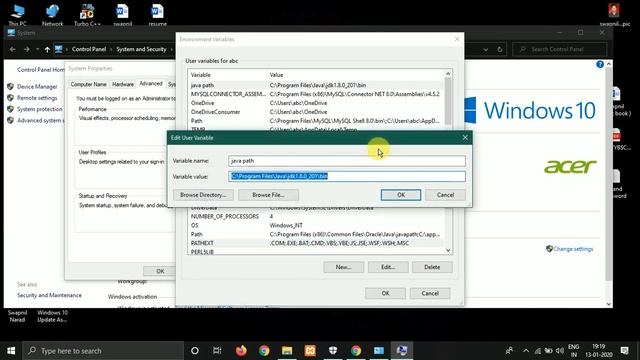The width and height of the screenshot is (640, 360).
Task: Click the Variable value input field
Action: click(x=347, y=176)
